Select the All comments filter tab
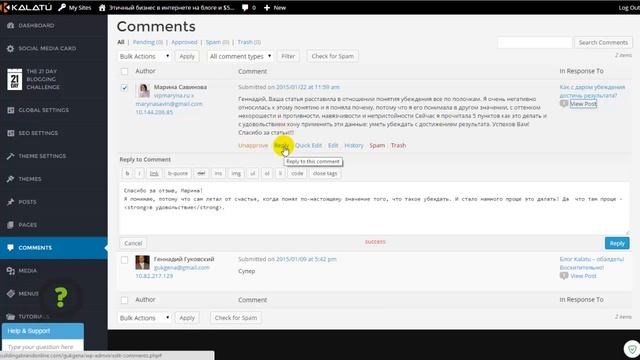 121,42
